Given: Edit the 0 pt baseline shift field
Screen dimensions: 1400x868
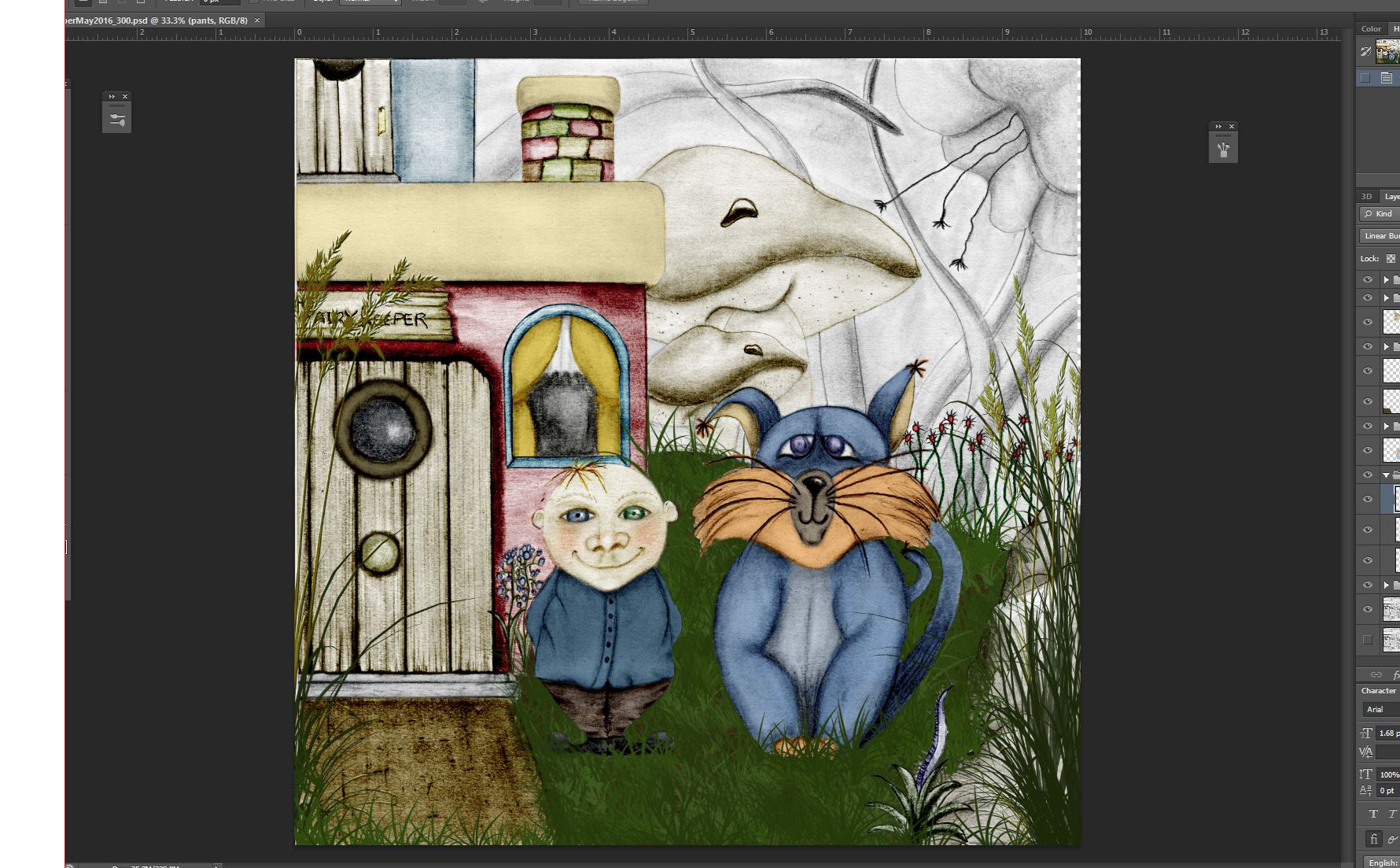Looking at the screenshot, I should 1388,791.
